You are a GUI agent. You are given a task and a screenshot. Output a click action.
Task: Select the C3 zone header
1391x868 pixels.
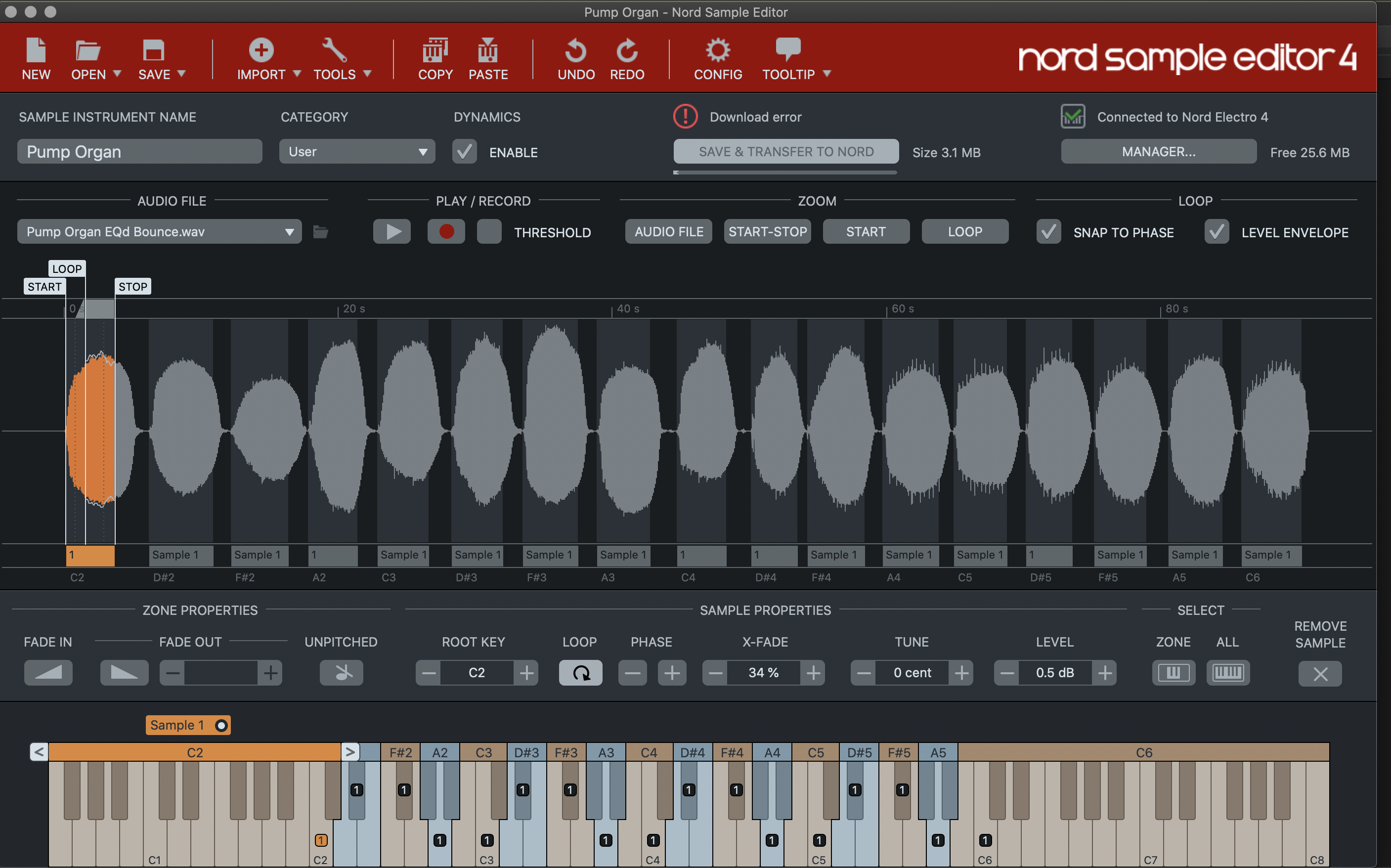click(x=483, y=752)
